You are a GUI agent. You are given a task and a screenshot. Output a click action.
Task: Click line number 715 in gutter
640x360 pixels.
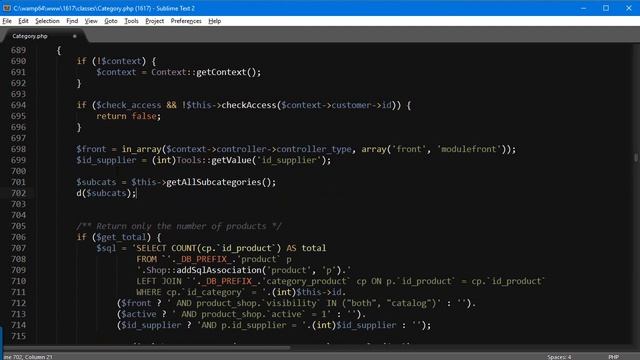[x=18, y=336]
